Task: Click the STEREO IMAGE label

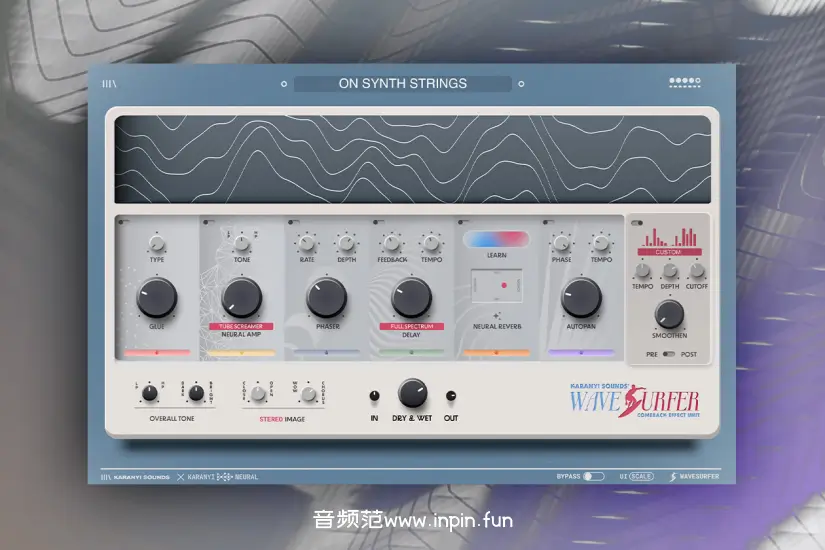Action: click(x=282, y=419)
